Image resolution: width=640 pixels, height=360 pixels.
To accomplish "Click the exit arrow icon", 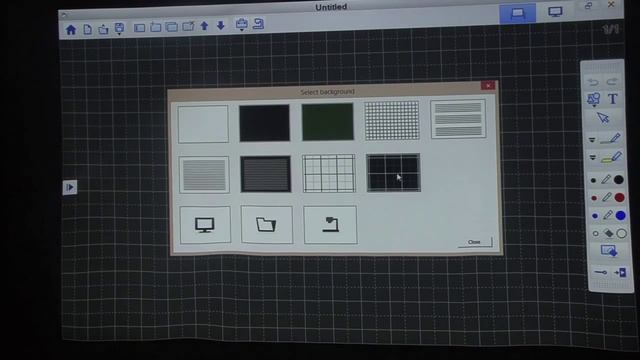I will click(620, 272).
